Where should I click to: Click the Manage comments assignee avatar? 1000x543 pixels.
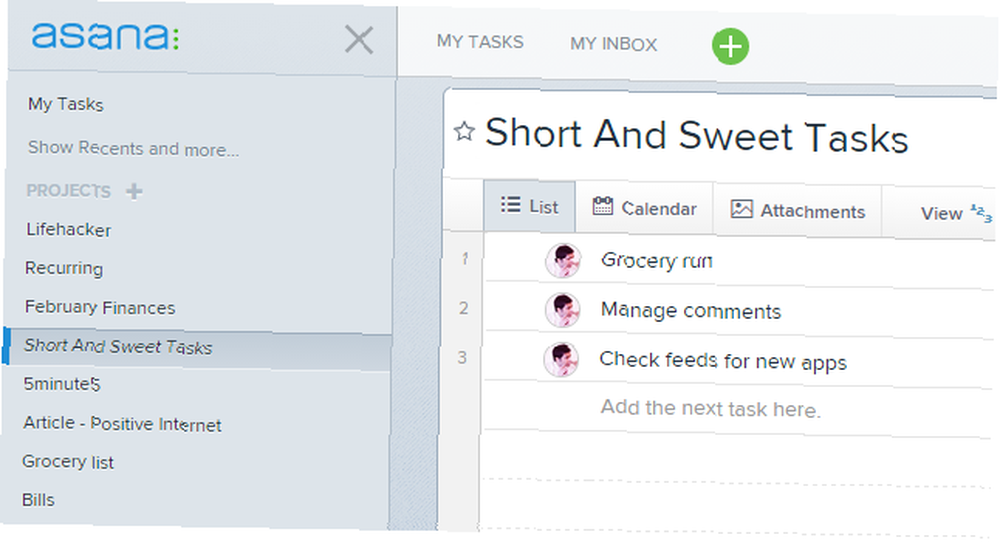pyautogui.click(x=562, y=310)
